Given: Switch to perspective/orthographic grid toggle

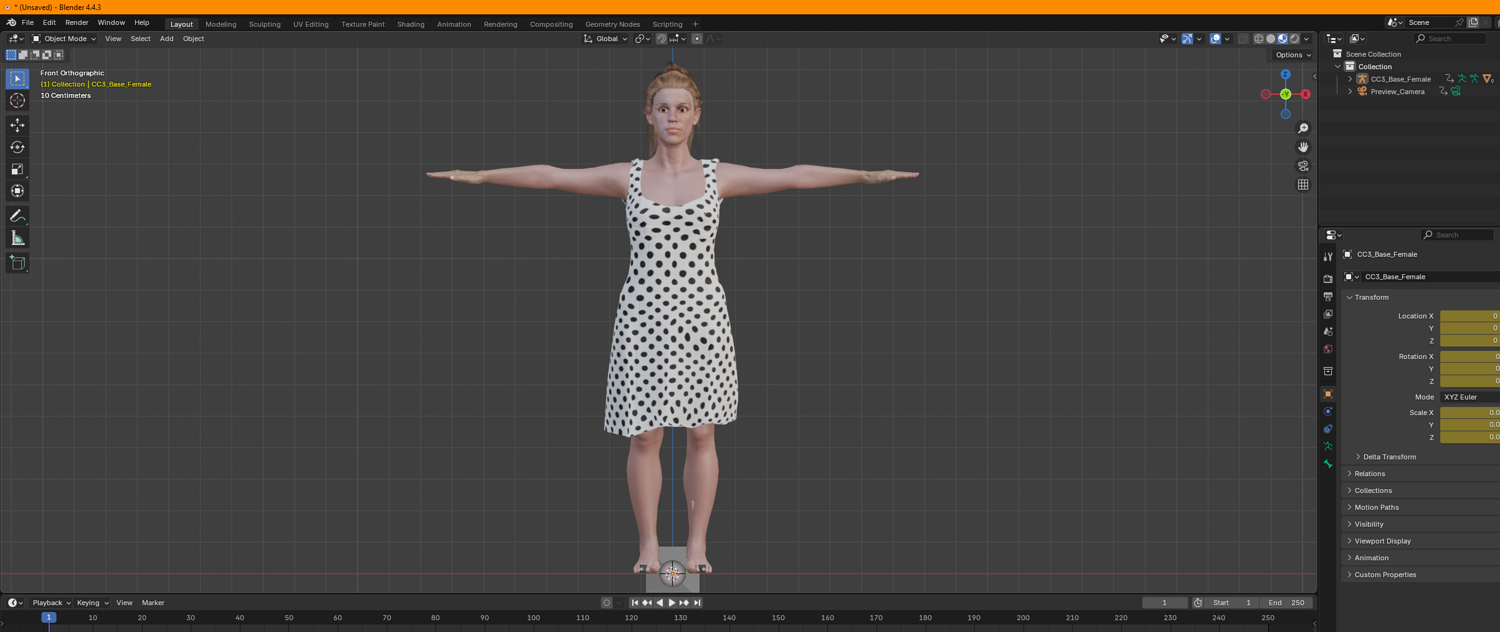Looking at the screenshot, I should [x=1303, y=185].
